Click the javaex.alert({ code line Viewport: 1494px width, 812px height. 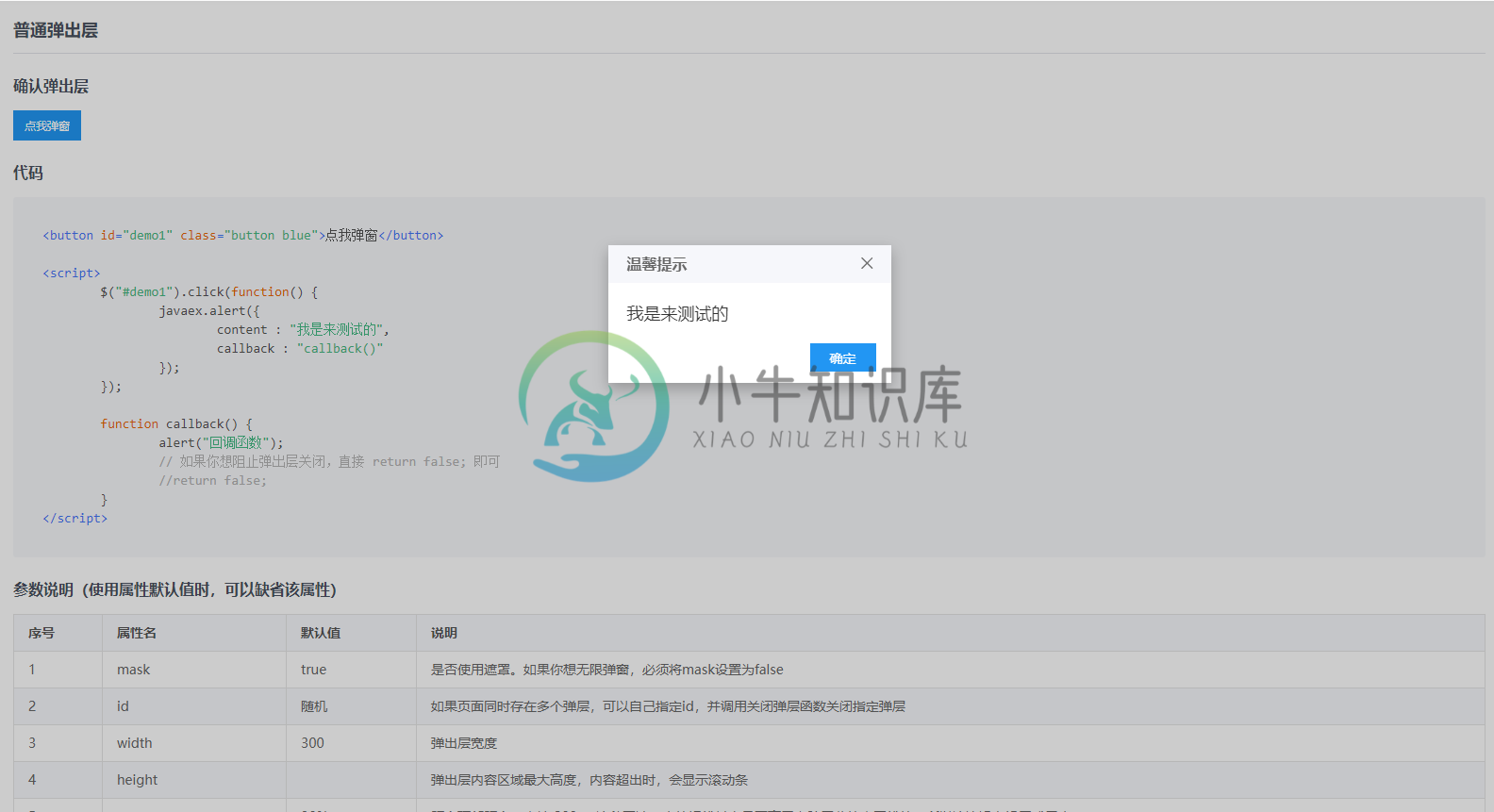pos(209,310)
